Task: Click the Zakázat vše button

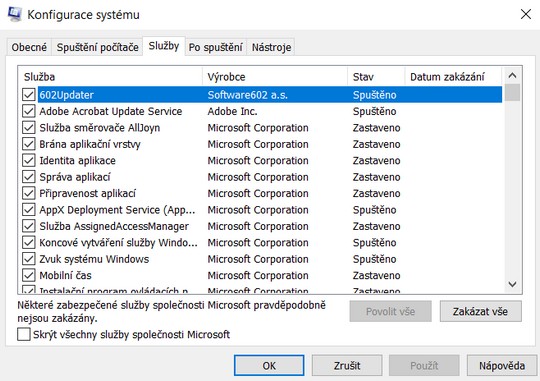Action: click(480, 311)
